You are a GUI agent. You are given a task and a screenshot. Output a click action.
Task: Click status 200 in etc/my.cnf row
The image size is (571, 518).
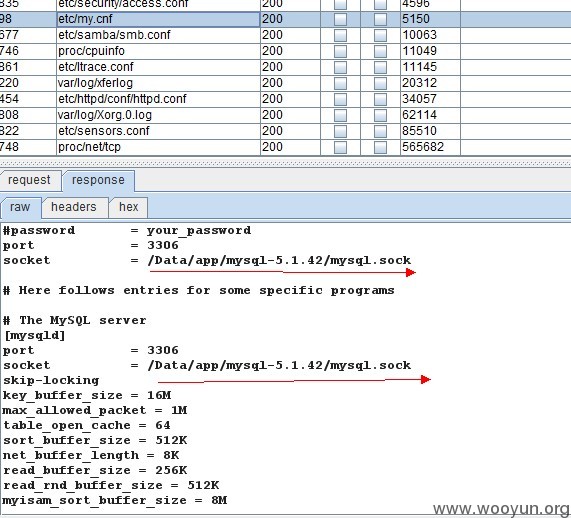click(272, 19)
